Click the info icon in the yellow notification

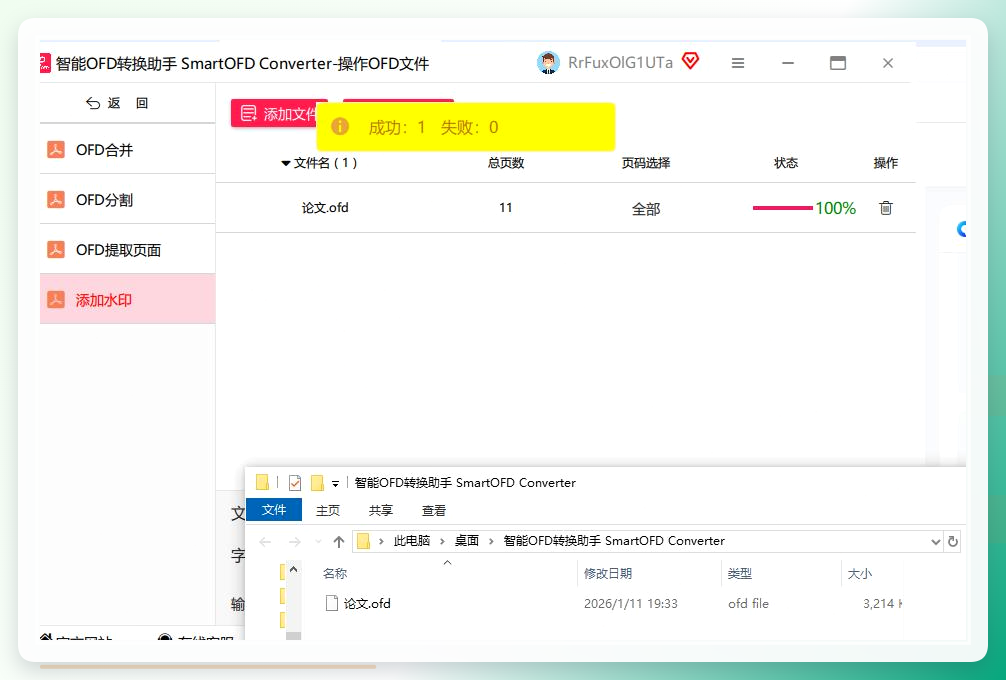(x=340, y=126)
